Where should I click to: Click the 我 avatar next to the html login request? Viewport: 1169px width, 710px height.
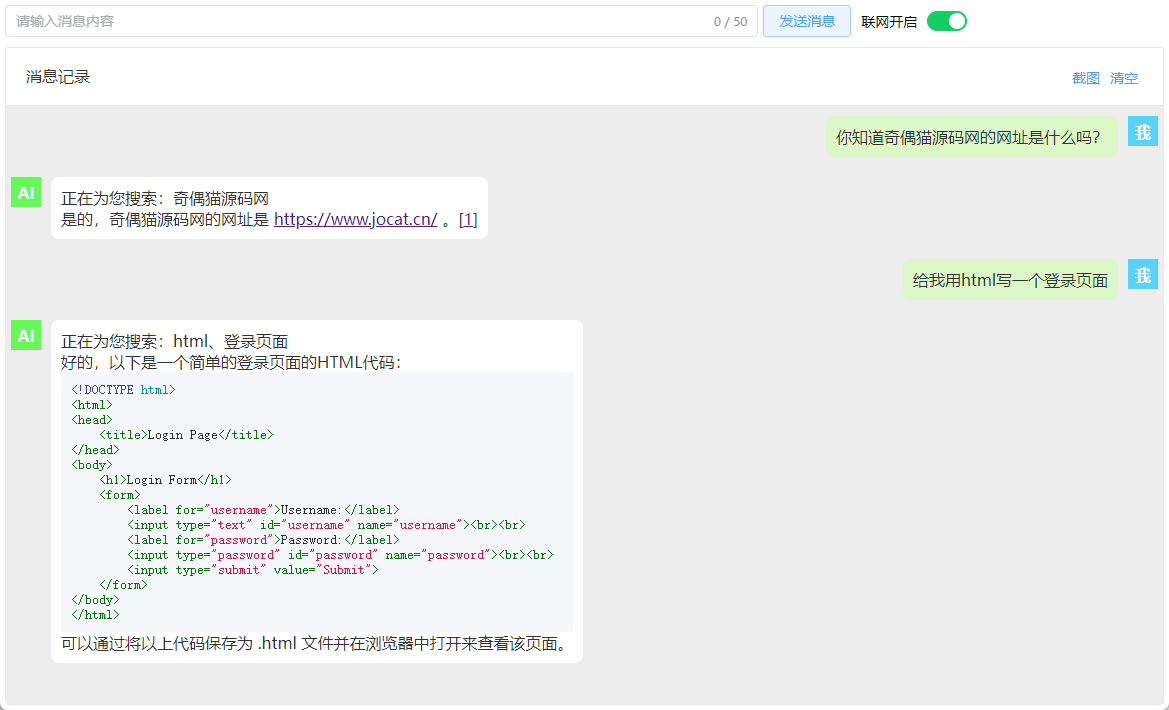click(1142, 274)
